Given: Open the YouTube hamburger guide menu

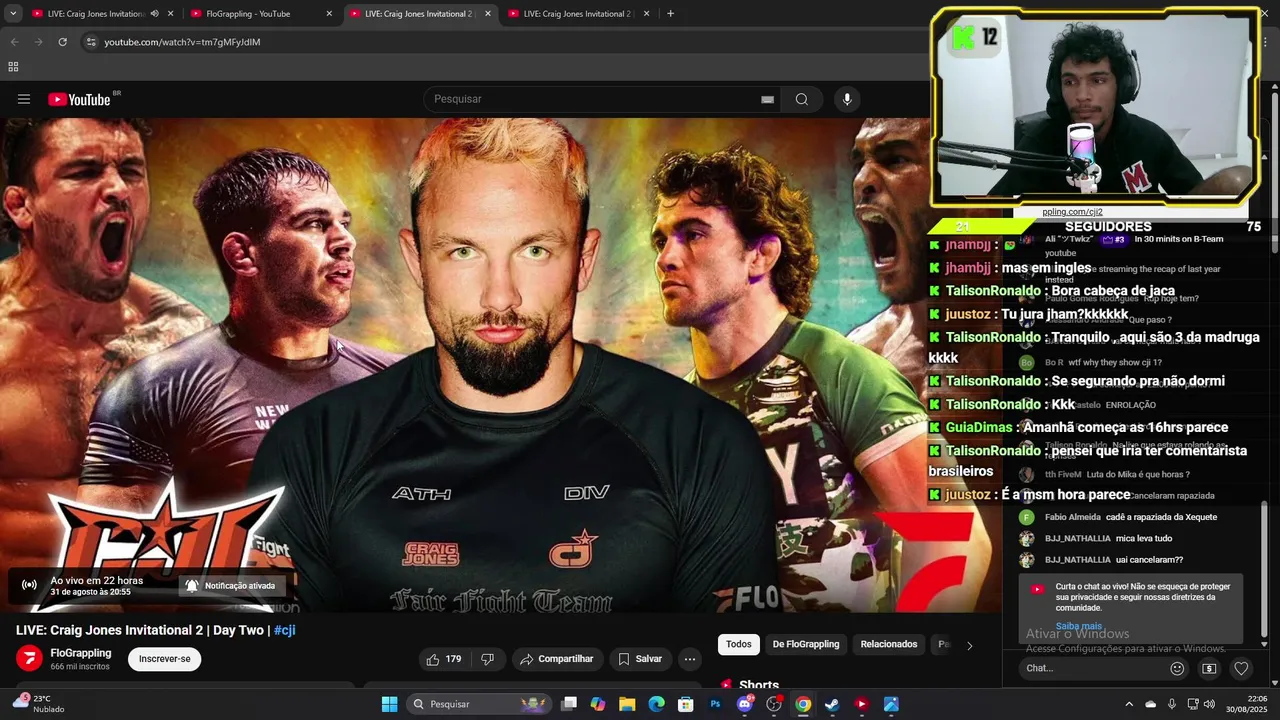Looking at the screenshot, I should coord(24,99).
